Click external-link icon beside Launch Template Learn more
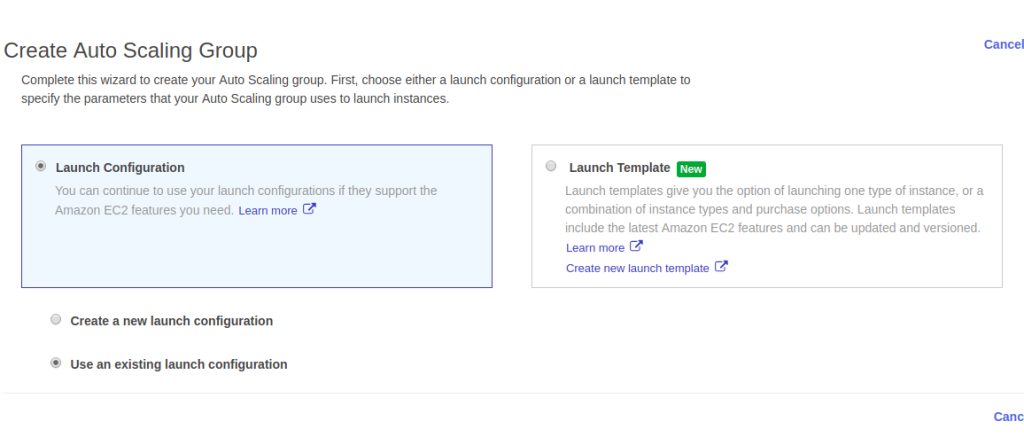Viewport: 1024px width, 437px height. [x=636, y=247]
